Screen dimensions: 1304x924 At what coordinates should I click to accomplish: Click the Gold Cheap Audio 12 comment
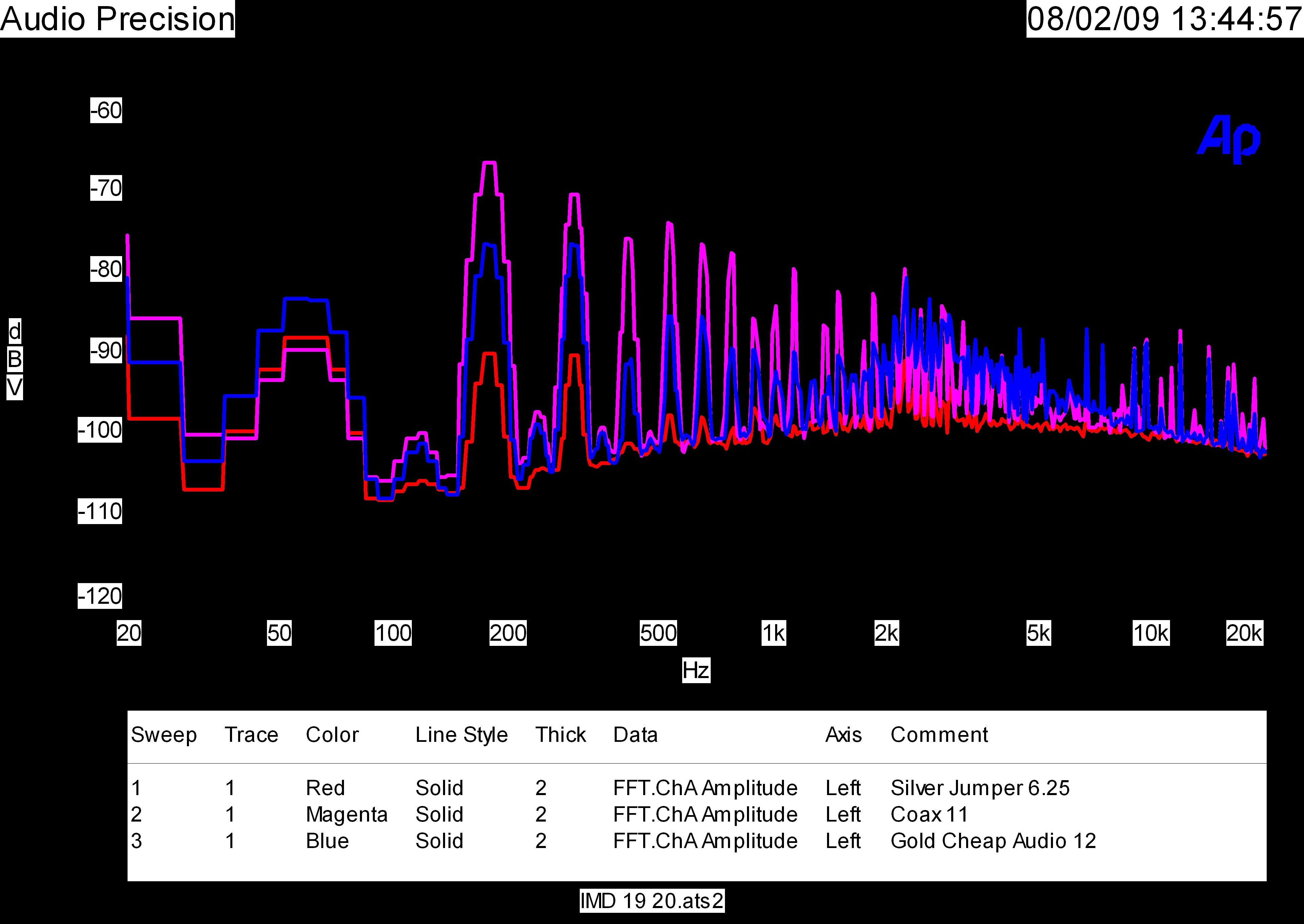(993, 841)
